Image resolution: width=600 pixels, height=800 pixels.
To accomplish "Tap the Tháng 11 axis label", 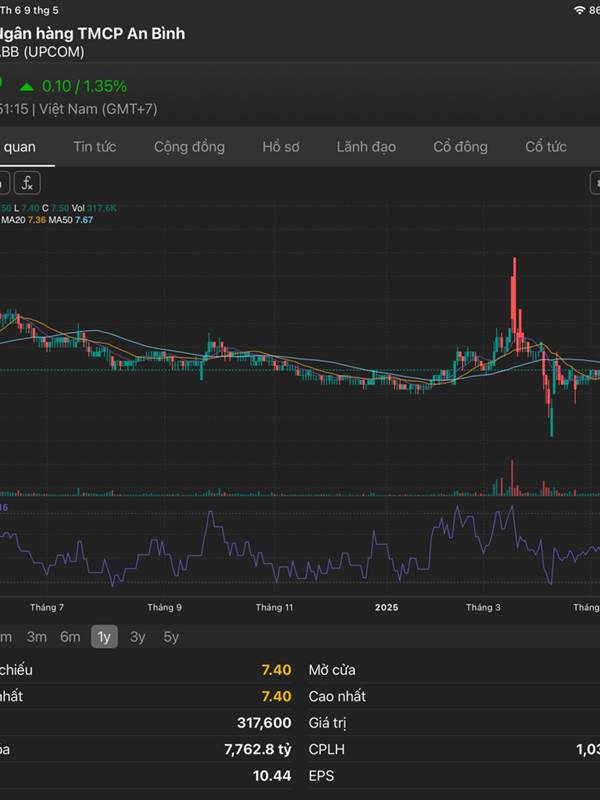I will 274,607.
